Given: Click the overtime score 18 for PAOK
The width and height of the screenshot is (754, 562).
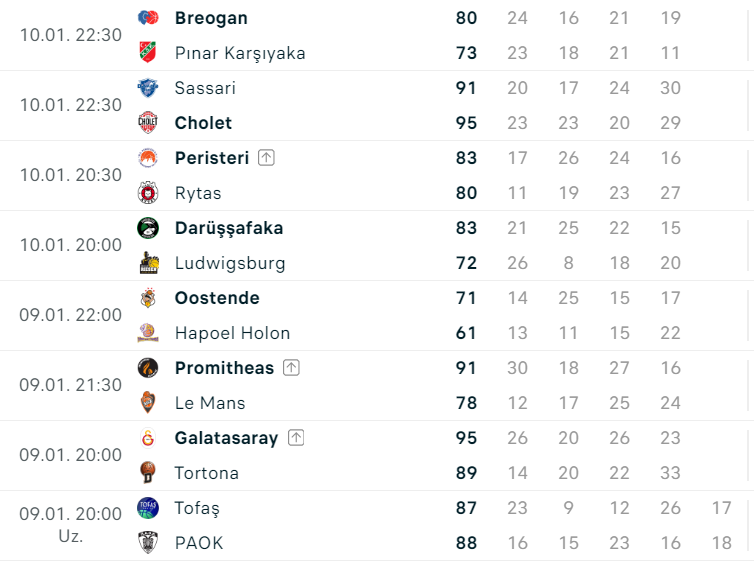Looking at the screenshot, I should [721, 543].
